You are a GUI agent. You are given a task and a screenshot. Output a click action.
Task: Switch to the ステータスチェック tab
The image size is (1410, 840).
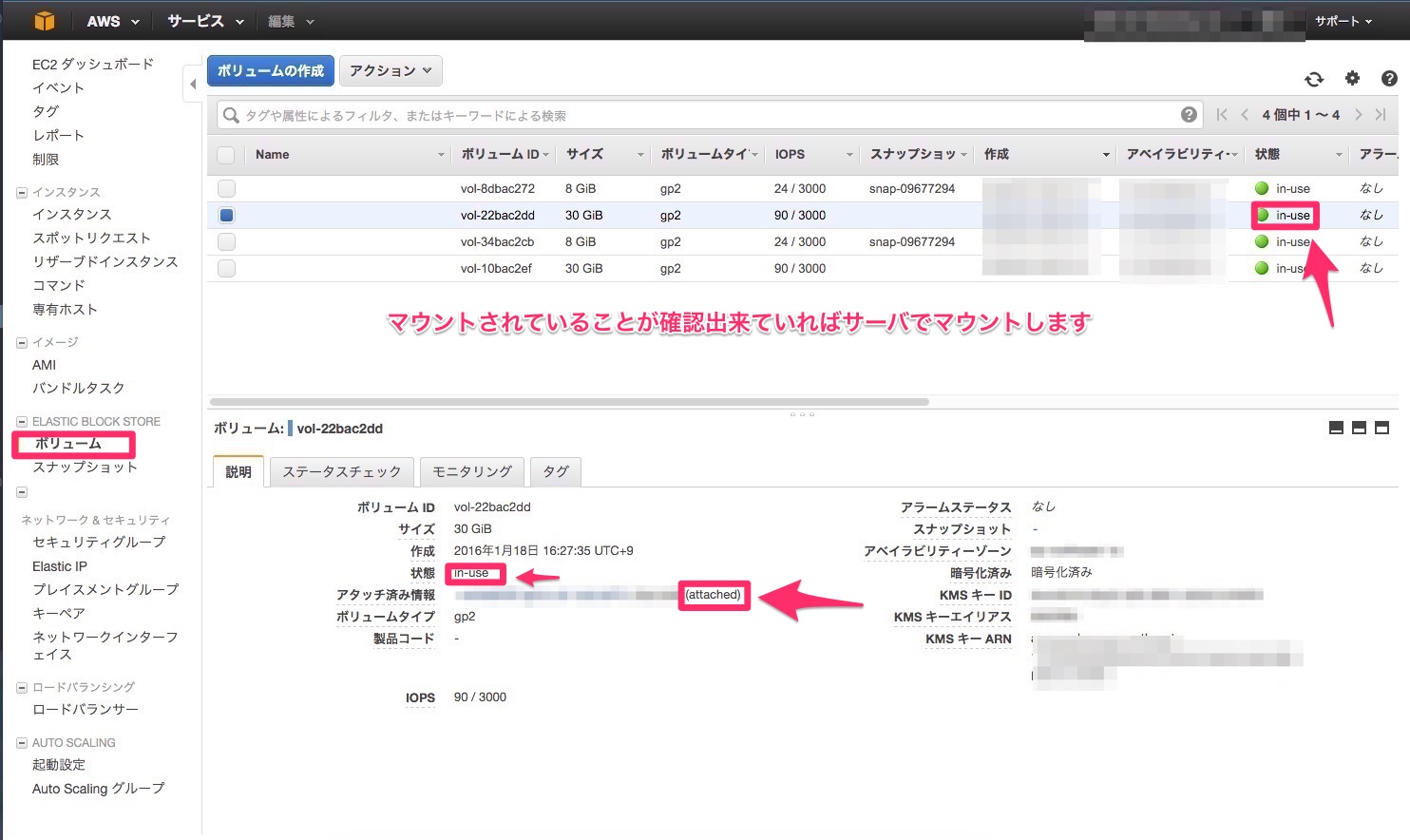(341, 471)
